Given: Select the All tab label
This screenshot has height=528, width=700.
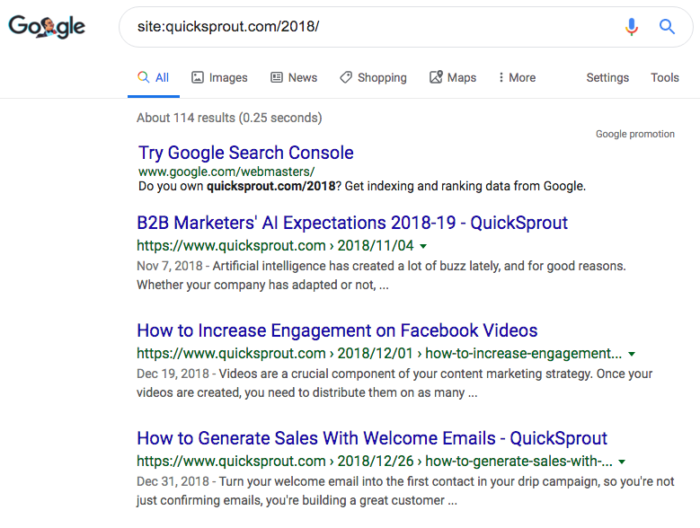Looking at the screenshot, I should 162,78.
